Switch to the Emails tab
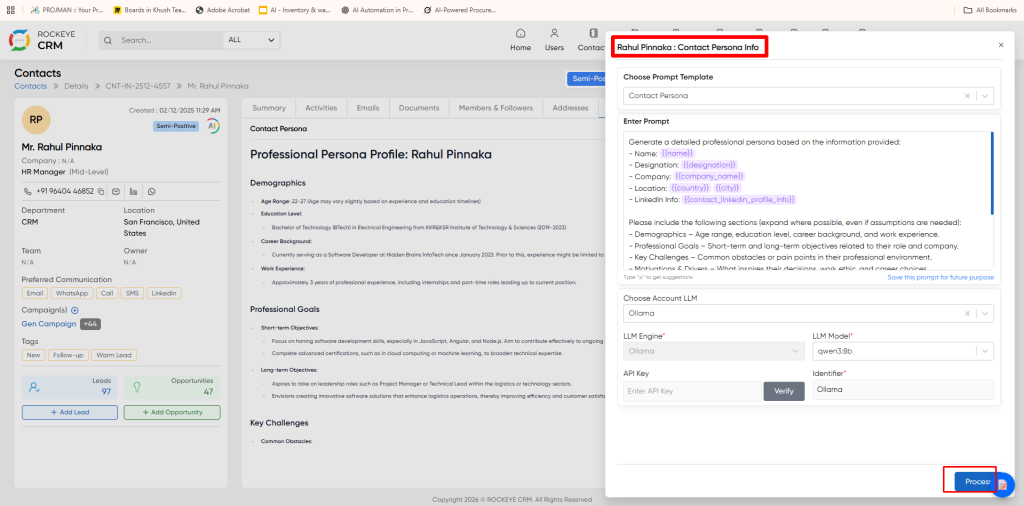The width and height of the screenshot is (1024, 506). [368, 108]
